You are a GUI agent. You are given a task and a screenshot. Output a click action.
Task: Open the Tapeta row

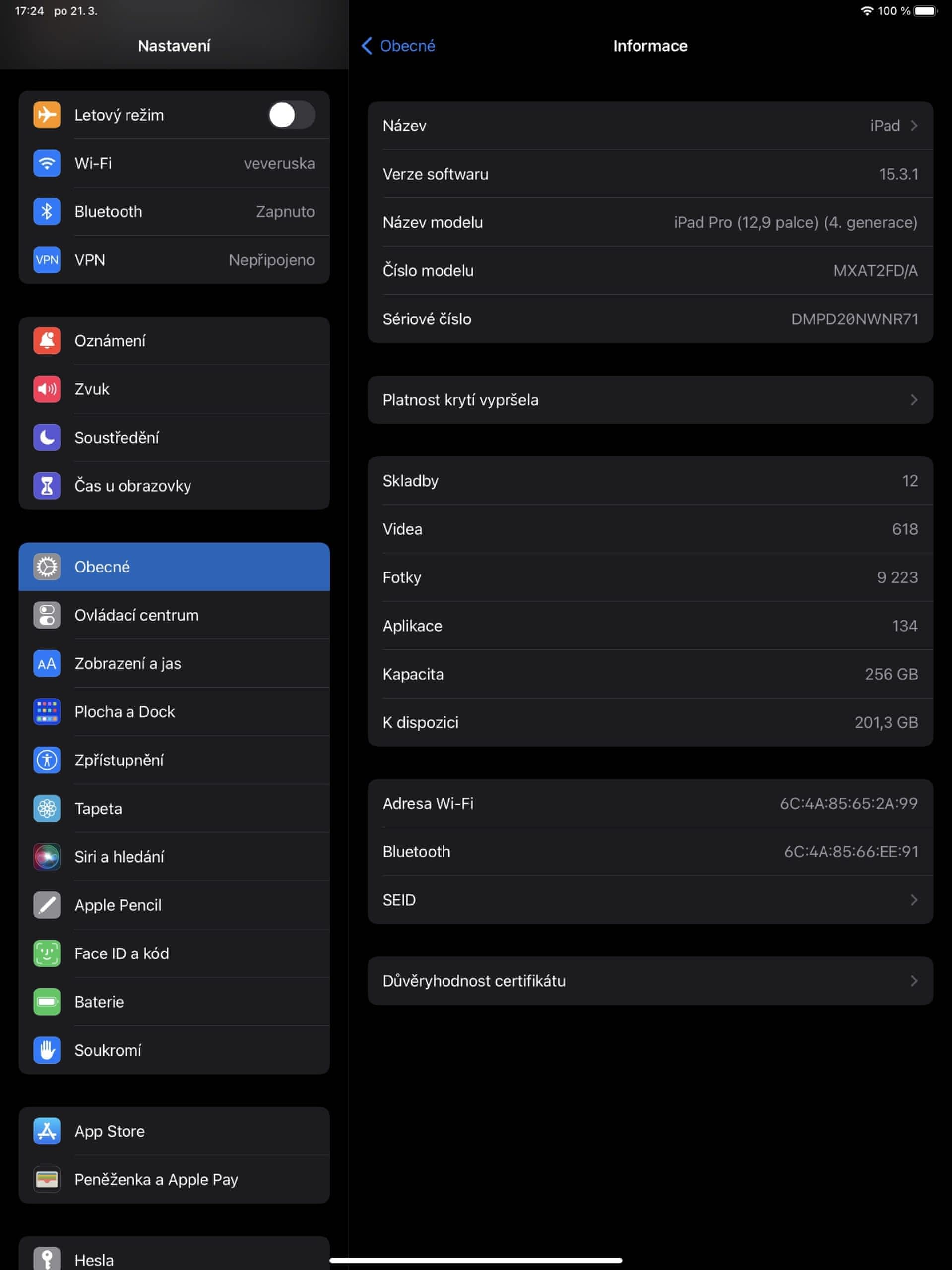(174, 809)
